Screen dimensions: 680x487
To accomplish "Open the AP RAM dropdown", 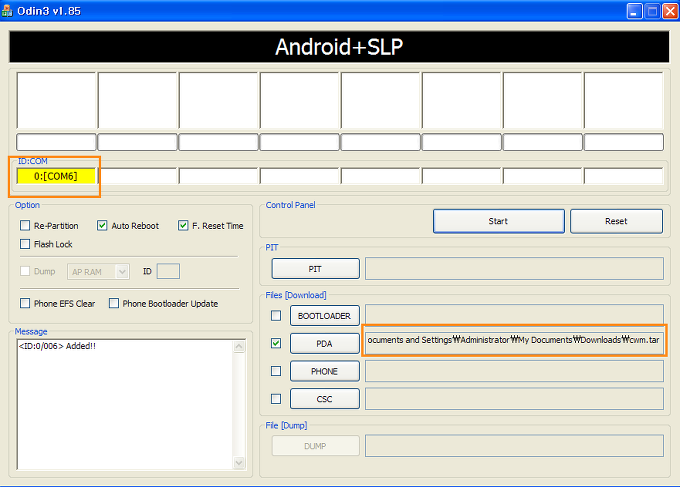I will (x=98, y=271).
